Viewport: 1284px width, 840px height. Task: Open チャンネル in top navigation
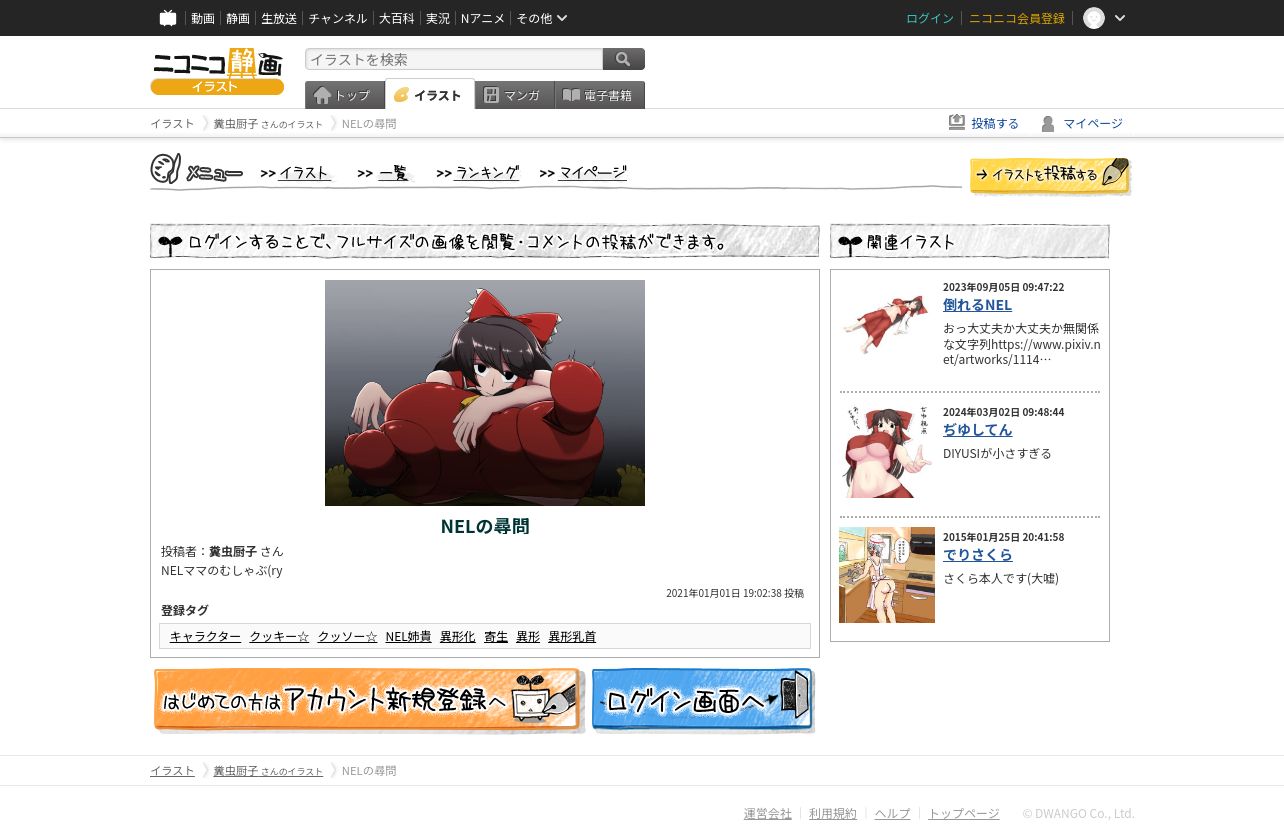(x=338, y=18)
